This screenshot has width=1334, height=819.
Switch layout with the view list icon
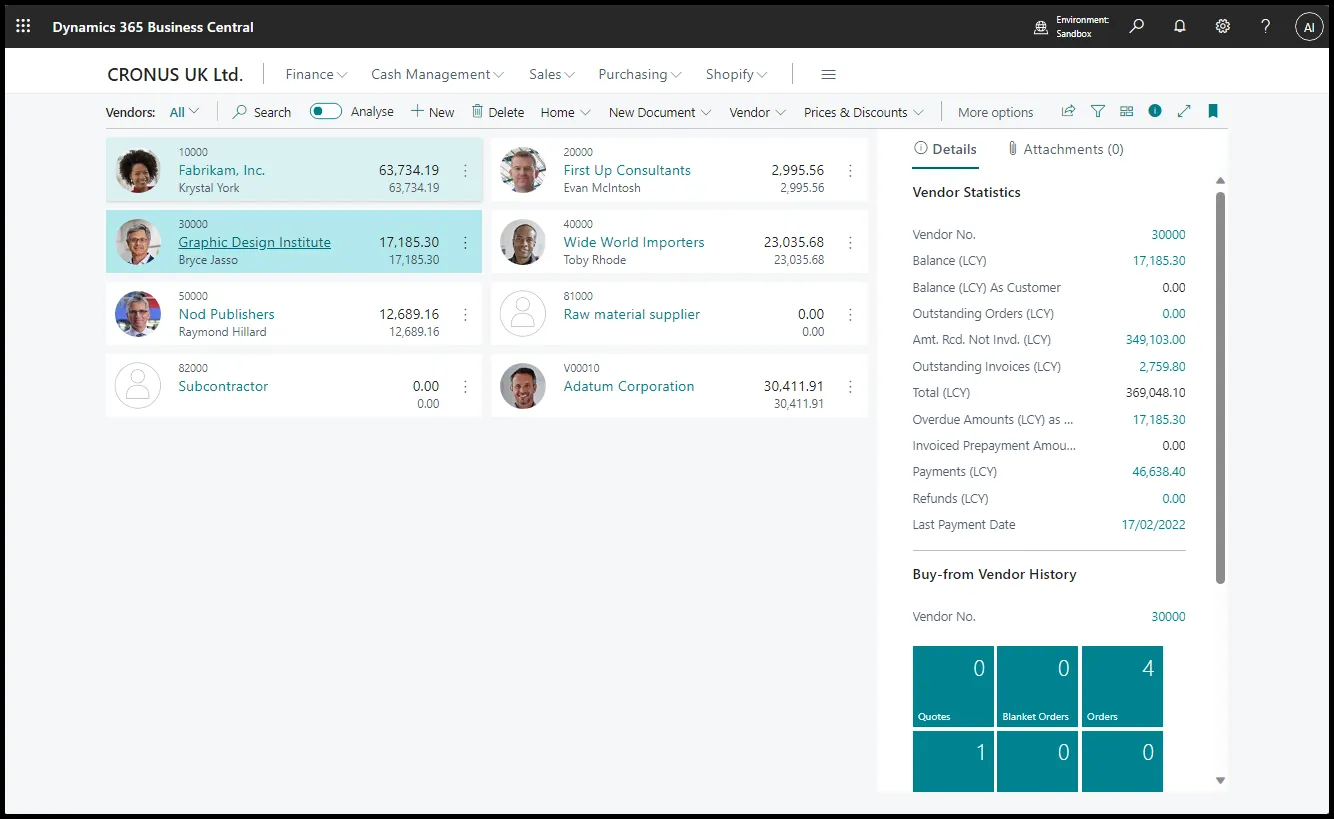pos(1127,111)
